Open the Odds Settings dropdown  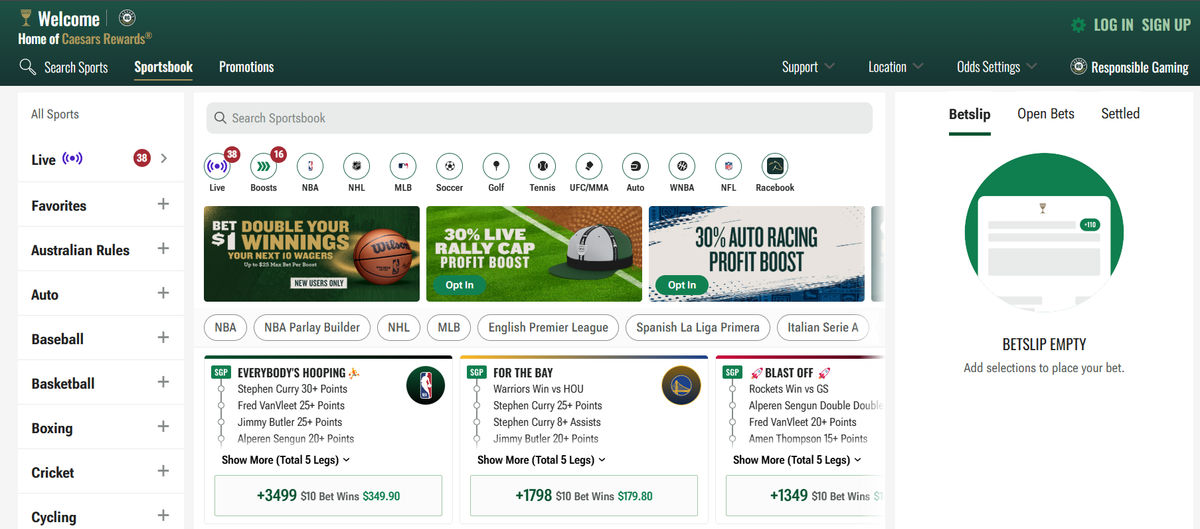click(997, 67)
